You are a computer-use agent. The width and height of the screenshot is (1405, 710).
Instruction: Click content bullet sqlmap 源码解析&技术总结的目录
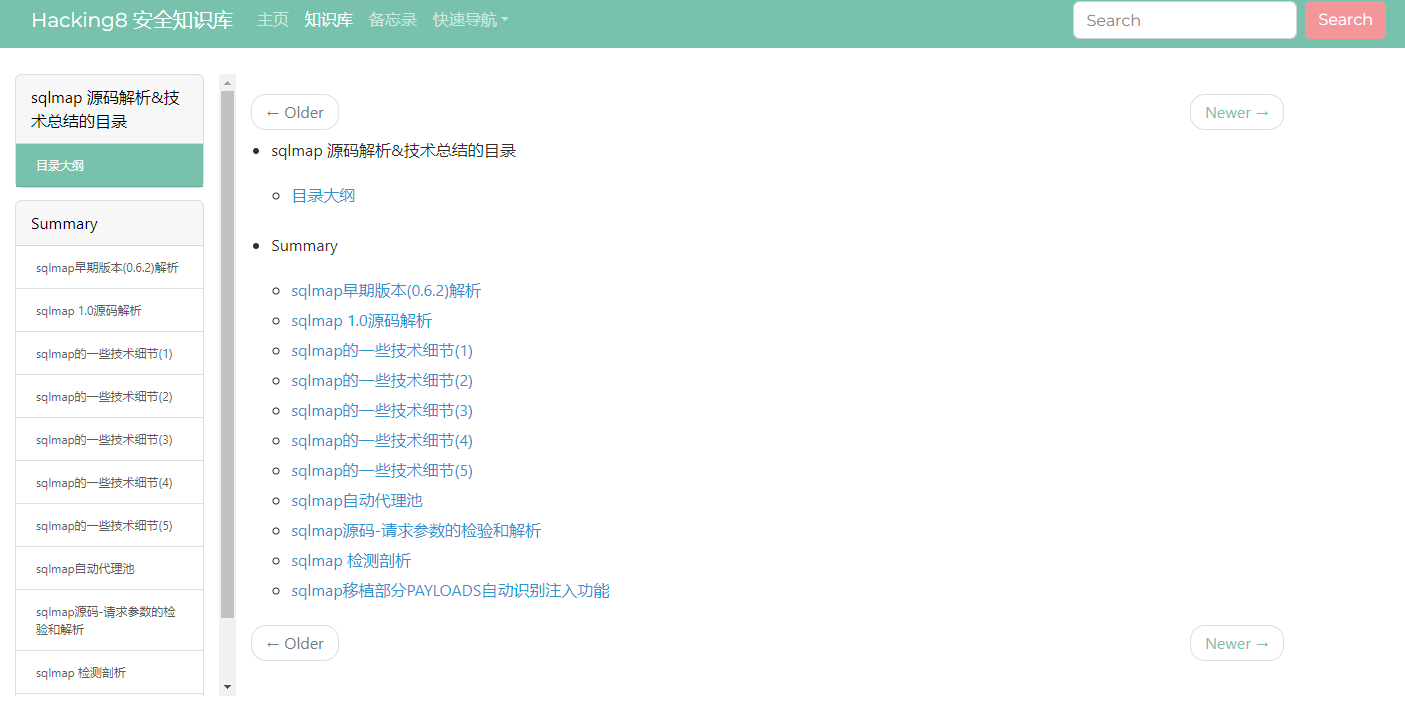393,150
